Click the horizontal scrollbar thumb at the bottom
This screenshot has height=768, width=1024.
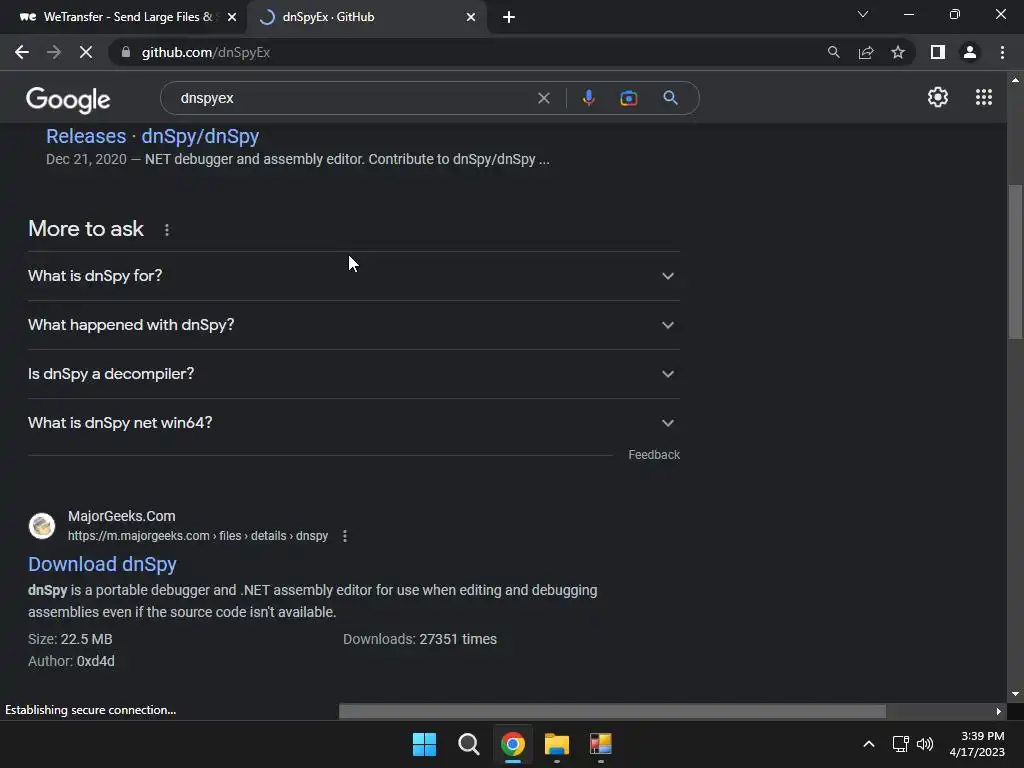click(612, 711)
